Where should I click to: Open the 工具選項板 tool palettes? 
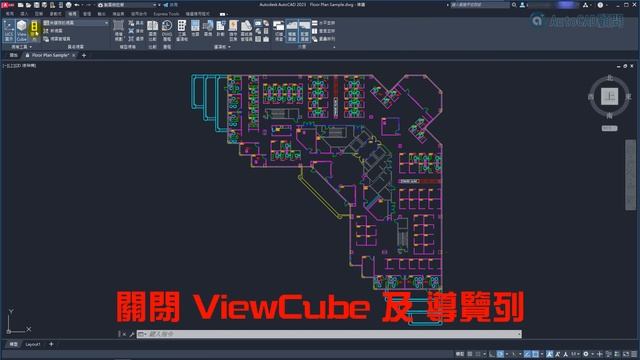click(x=182, y=31)
